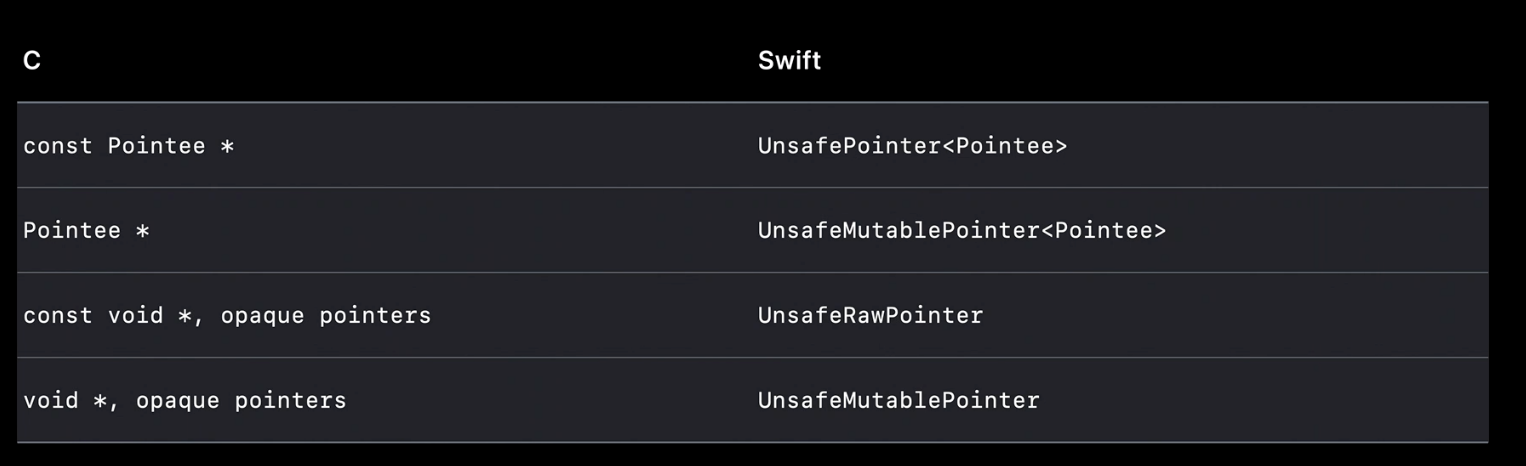
Task: Click "opaque" in the "const void *" row
Action: [x=262, y=316]
